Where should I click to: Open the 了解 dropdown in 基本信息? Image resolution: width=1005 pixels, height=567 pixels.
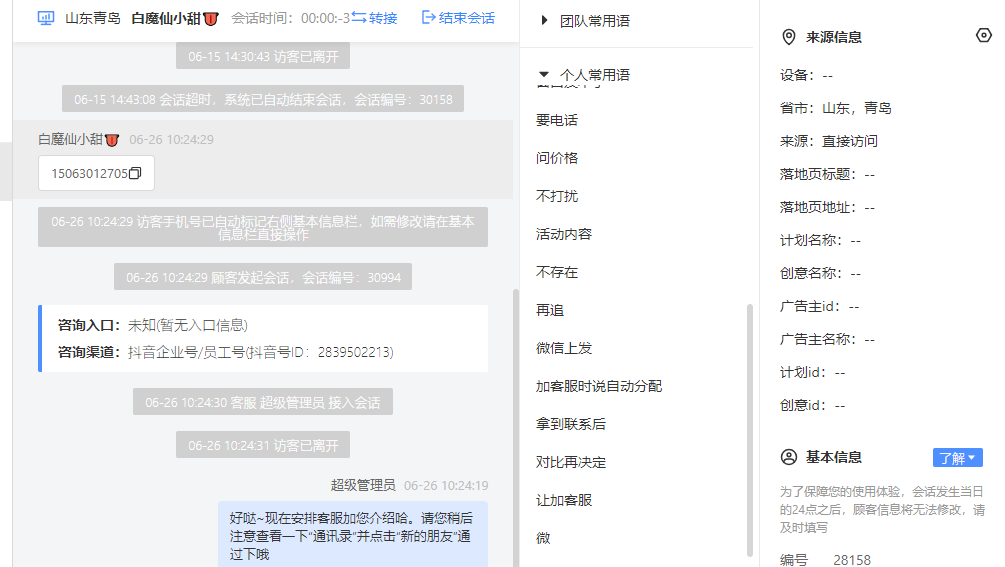pos(958,457)
